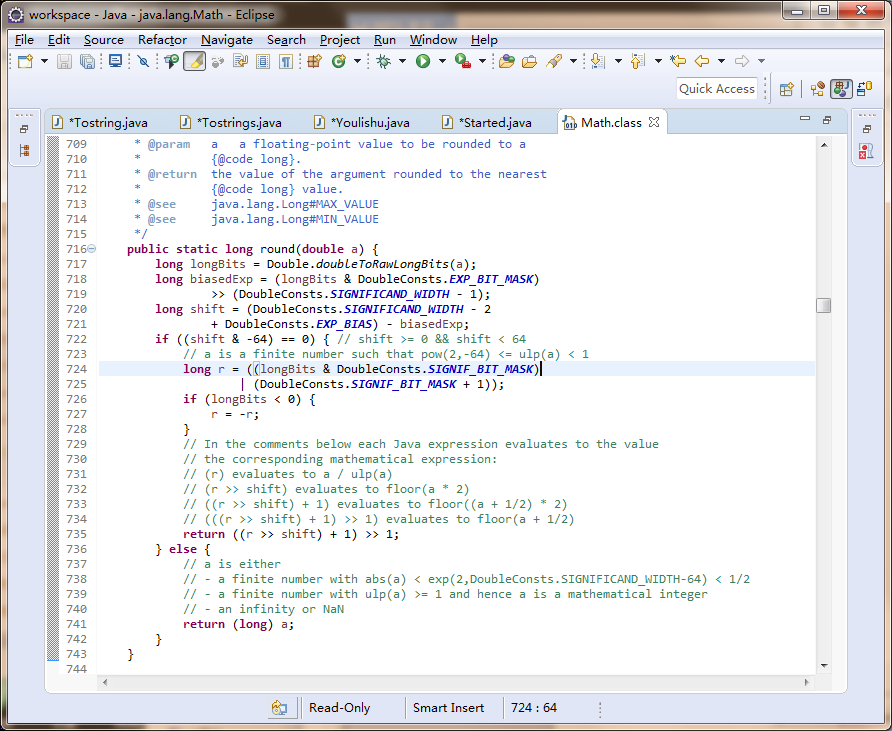This screenshot has width=892, height=731.
Task: Open the File menu
Action: click(x=24, y=40)
